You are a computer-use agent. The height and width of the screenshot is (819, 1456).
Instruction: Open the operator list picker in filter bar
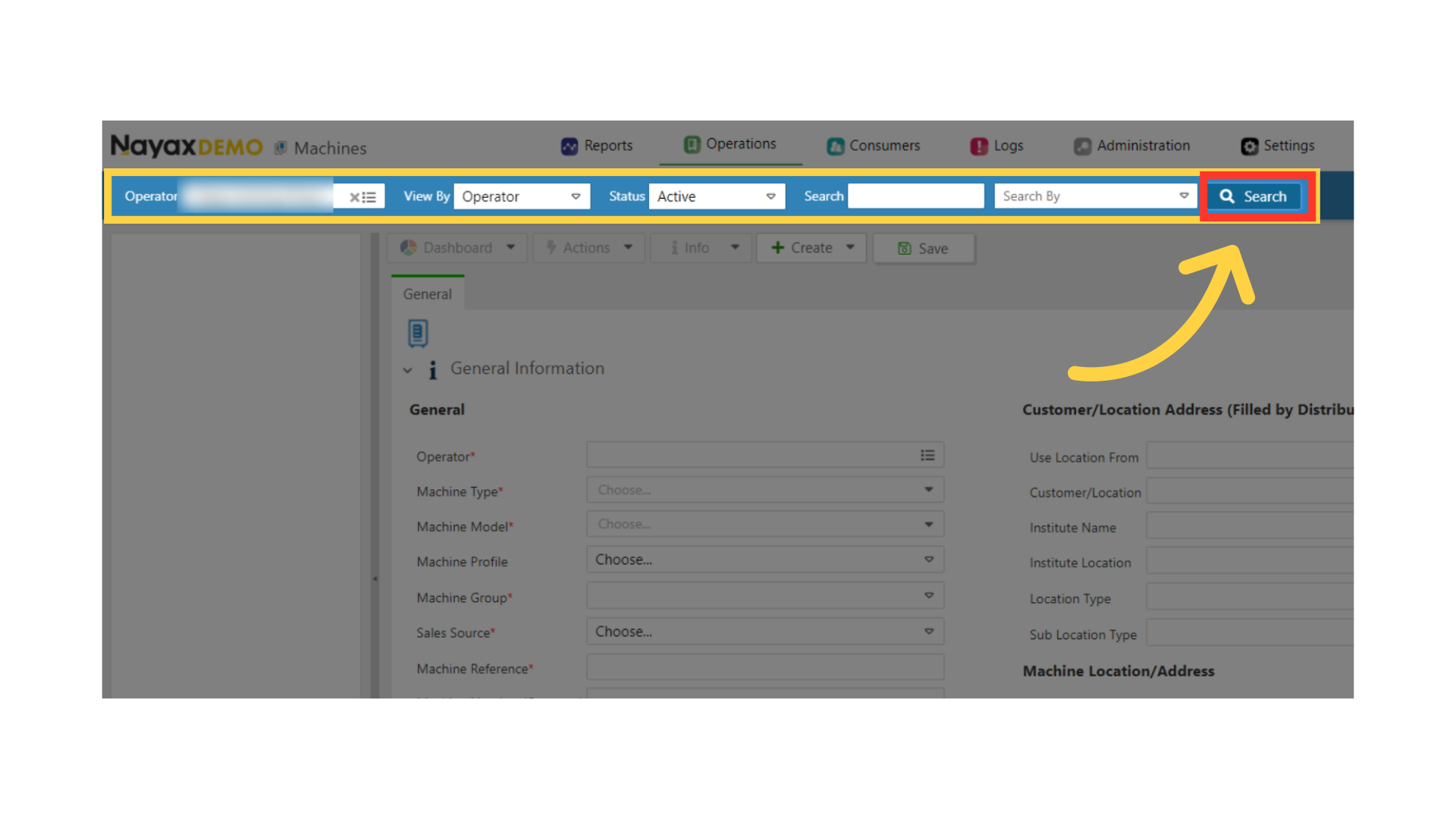pos(369,197)
